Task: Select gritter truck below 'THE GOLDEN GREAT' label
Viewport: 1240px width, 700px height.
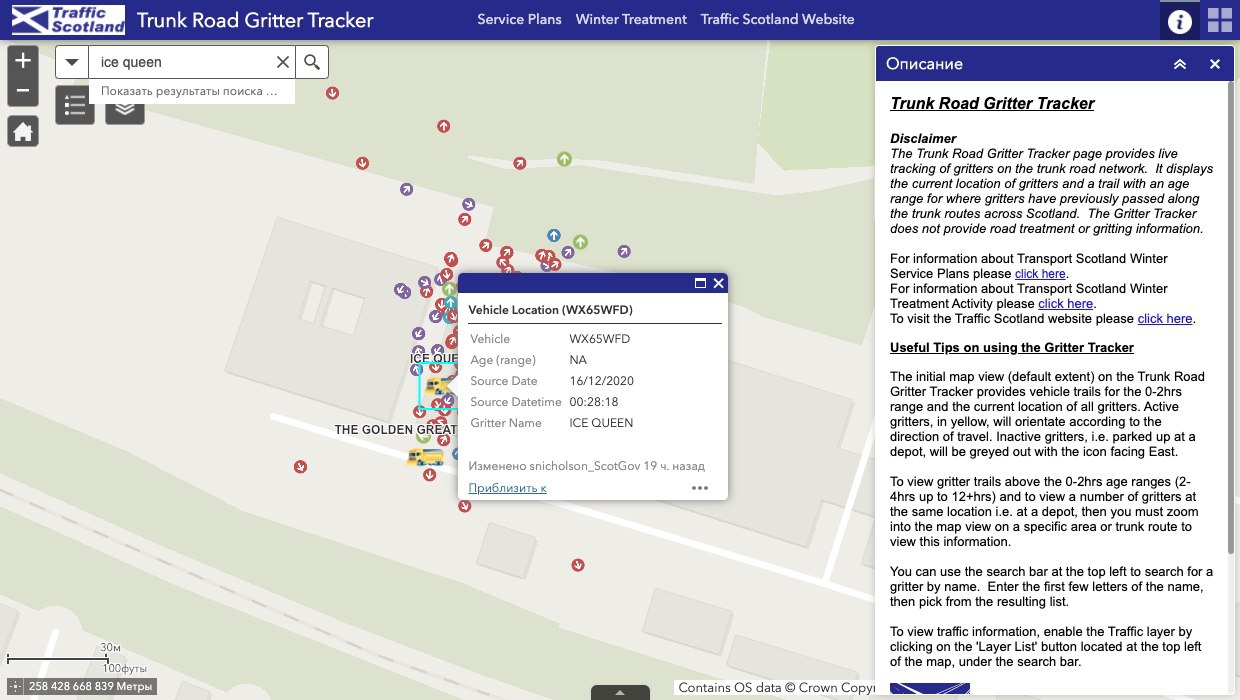Action: (x=425, y=457)
